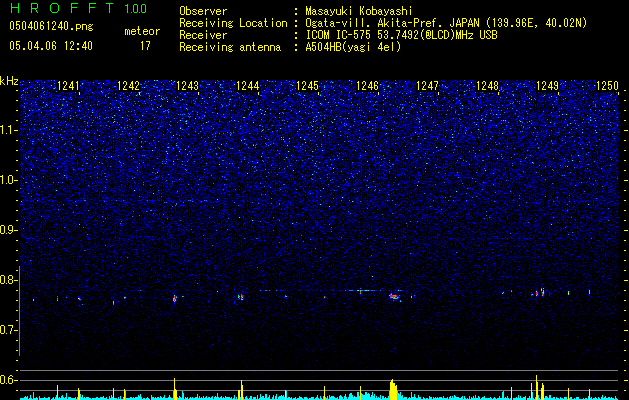
Task: Select the filename 0504061240.png
Action: coord(51,26)
